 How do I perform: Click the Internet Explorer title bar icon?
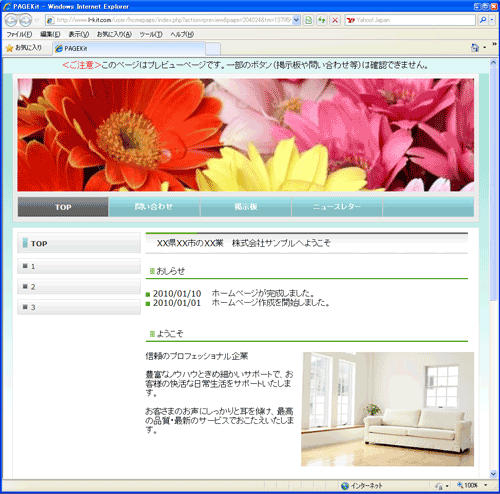click(7, 6)
